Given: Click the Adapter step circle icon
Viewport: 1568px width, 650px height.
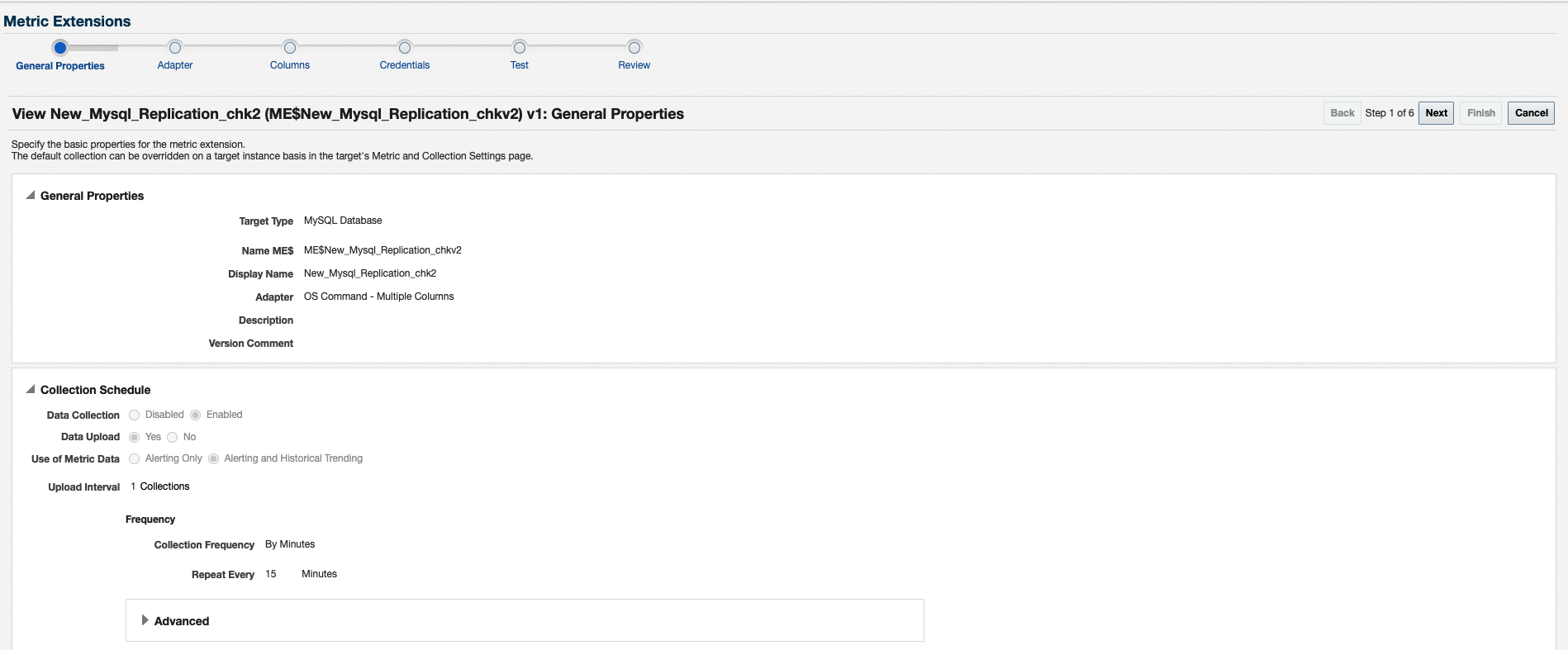Looking at the screenshot, I should [x=175, y=48].
